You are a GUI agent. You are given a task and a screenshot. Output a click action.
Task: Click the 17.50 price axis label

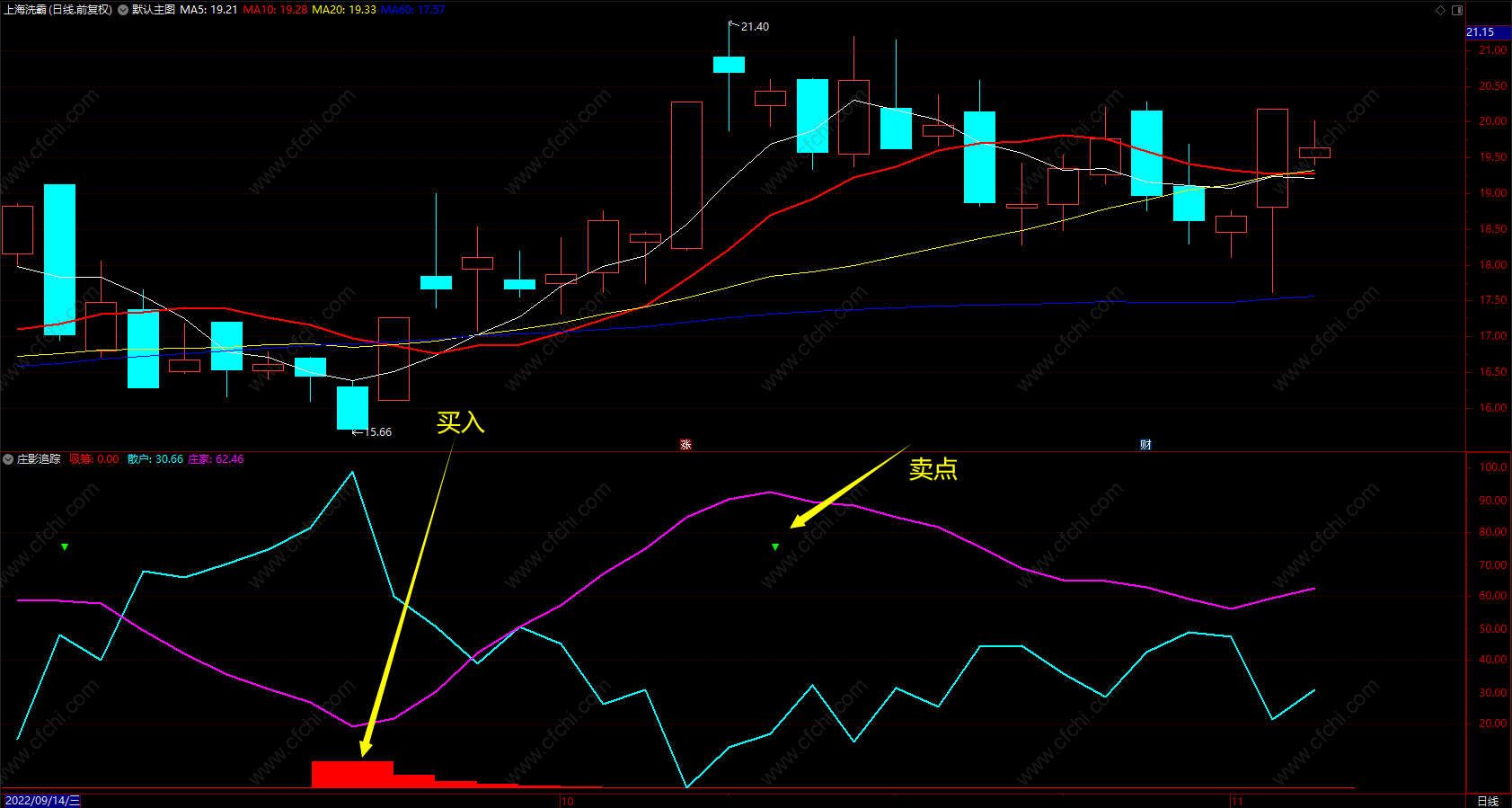[1493, 300]
